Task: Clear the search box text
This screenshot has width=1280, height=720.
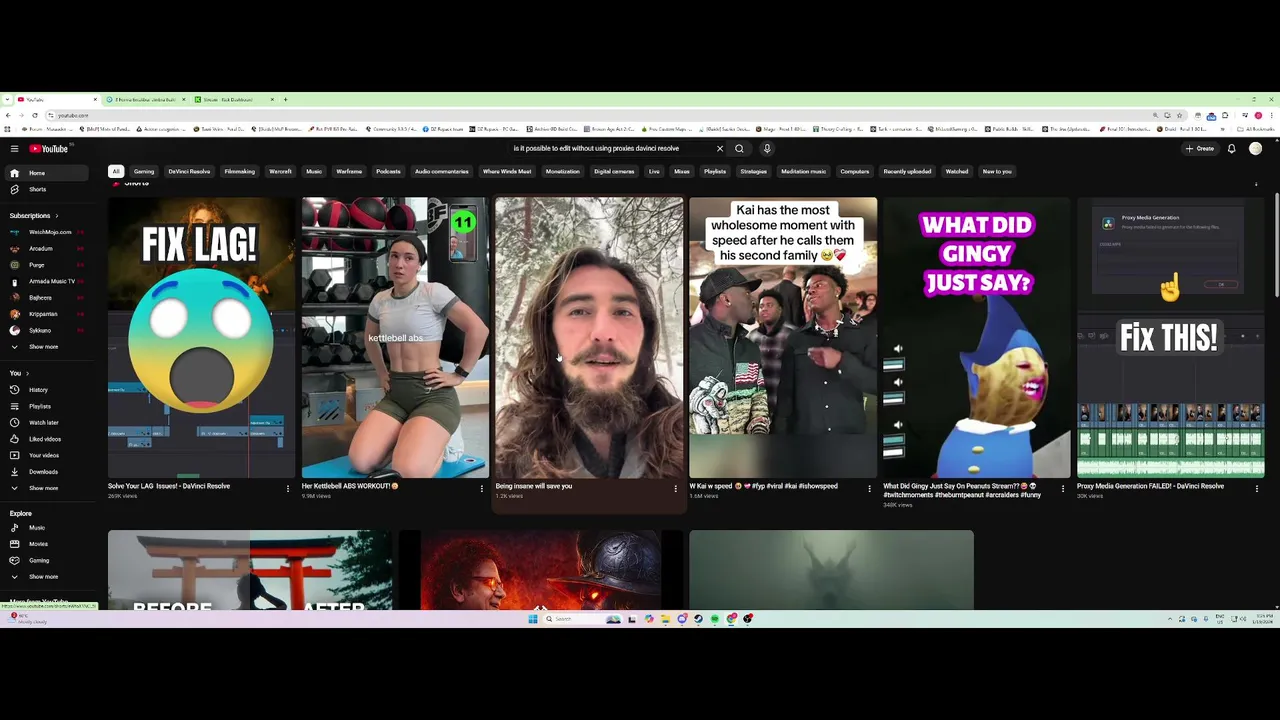Action: point(719,149)
